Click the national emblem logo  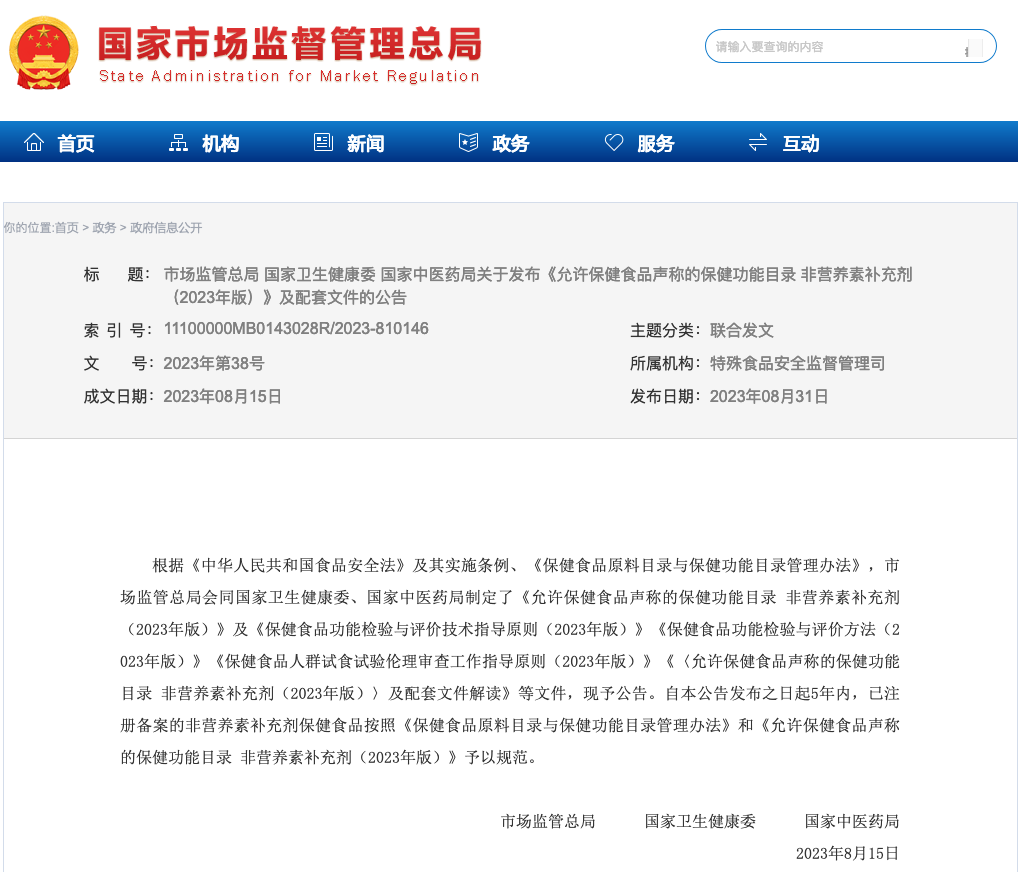point(43,52)
